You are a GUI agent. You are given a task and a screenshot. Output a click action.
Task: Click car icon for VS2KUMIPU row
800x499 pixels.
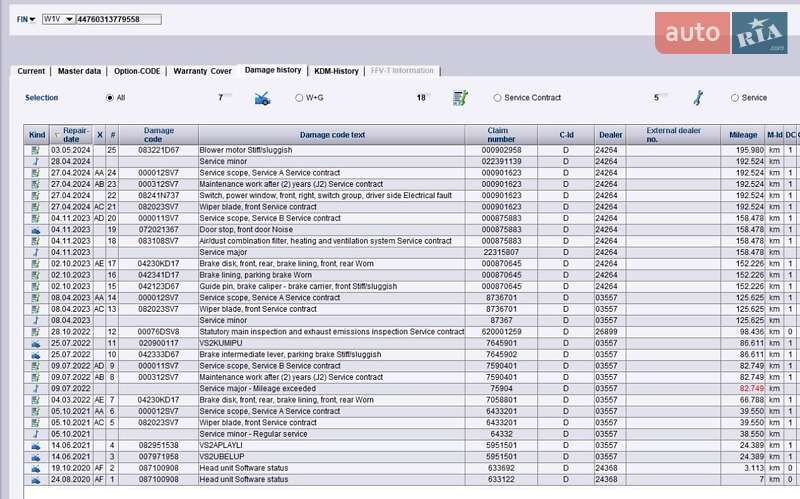coord(36,343)
